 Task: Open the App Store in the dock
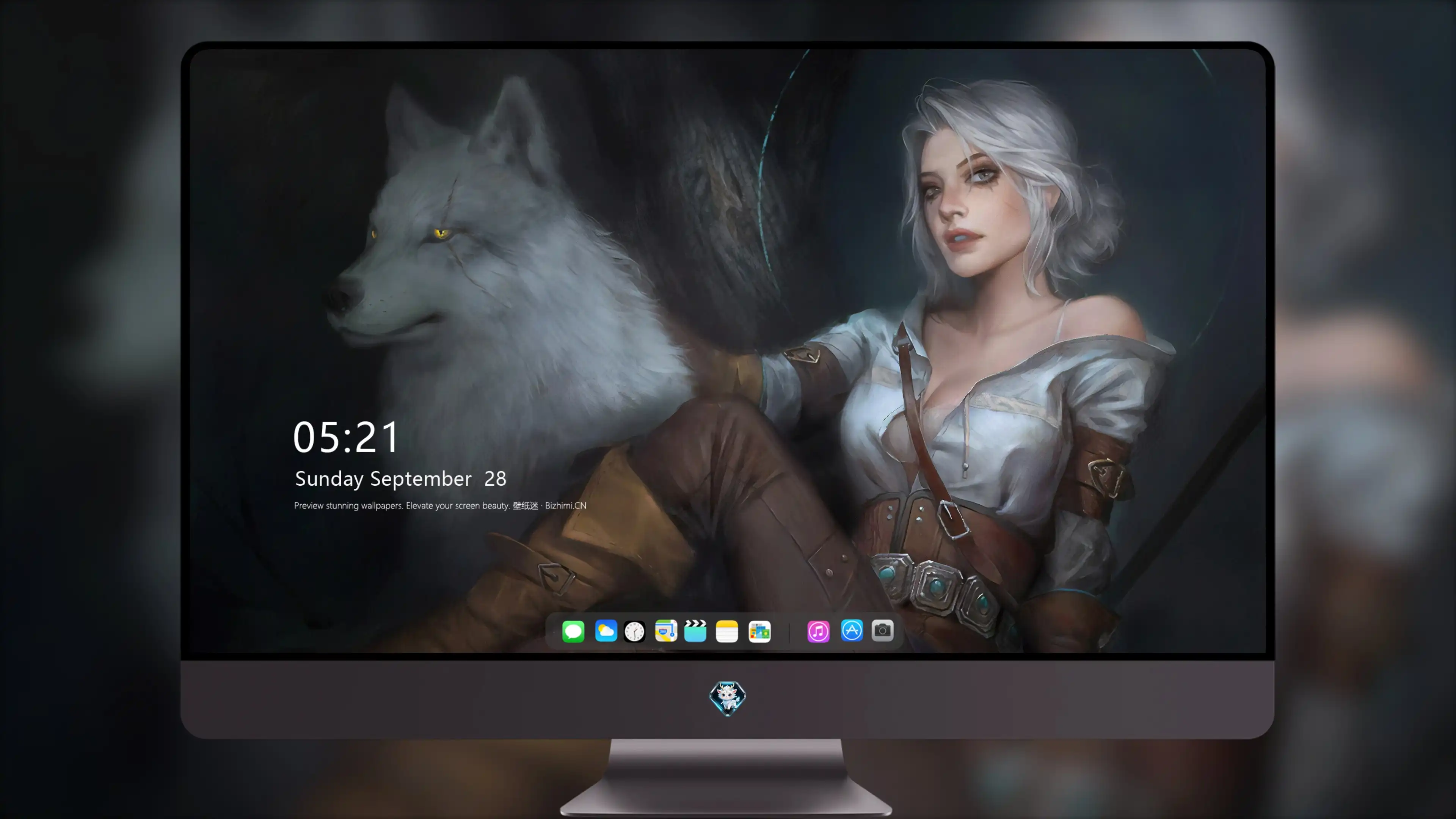pyautogui.click(x=852, y=630)
